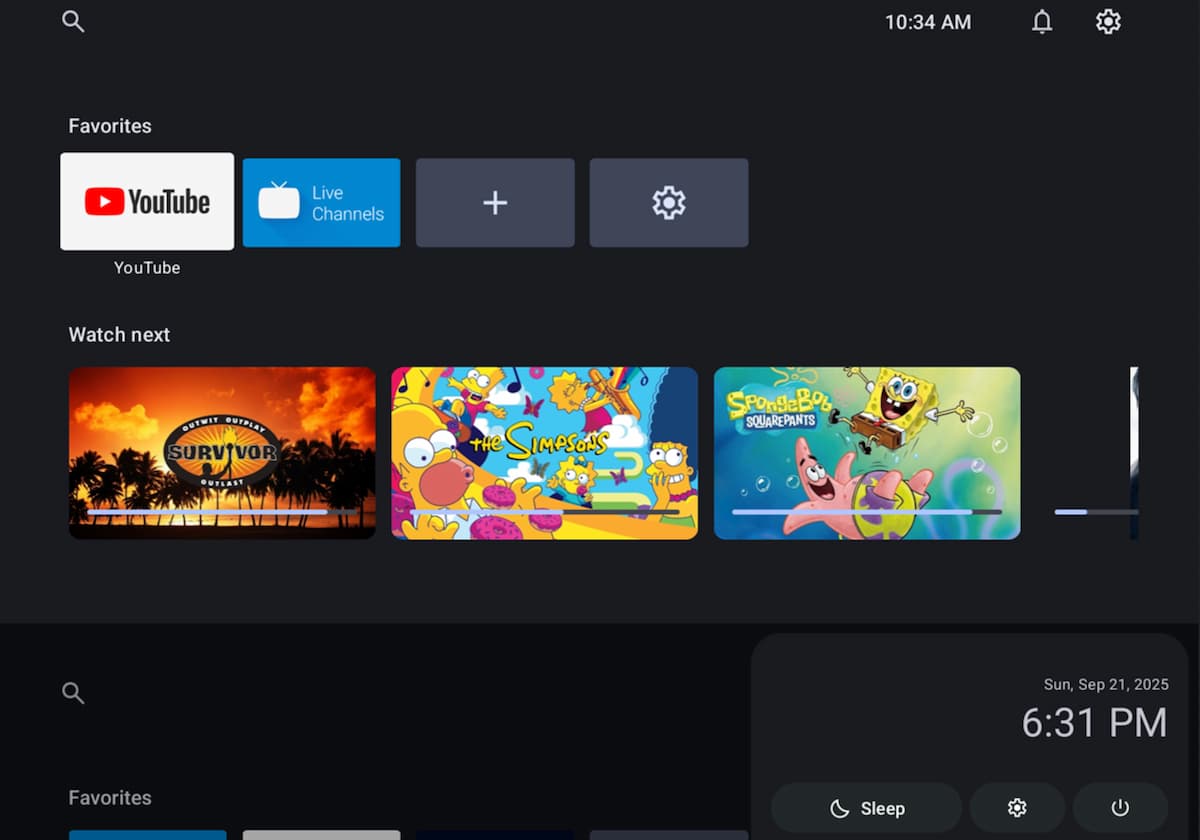Click the 10:34 AM clock
1200x840 pixels.
point(927,22)
